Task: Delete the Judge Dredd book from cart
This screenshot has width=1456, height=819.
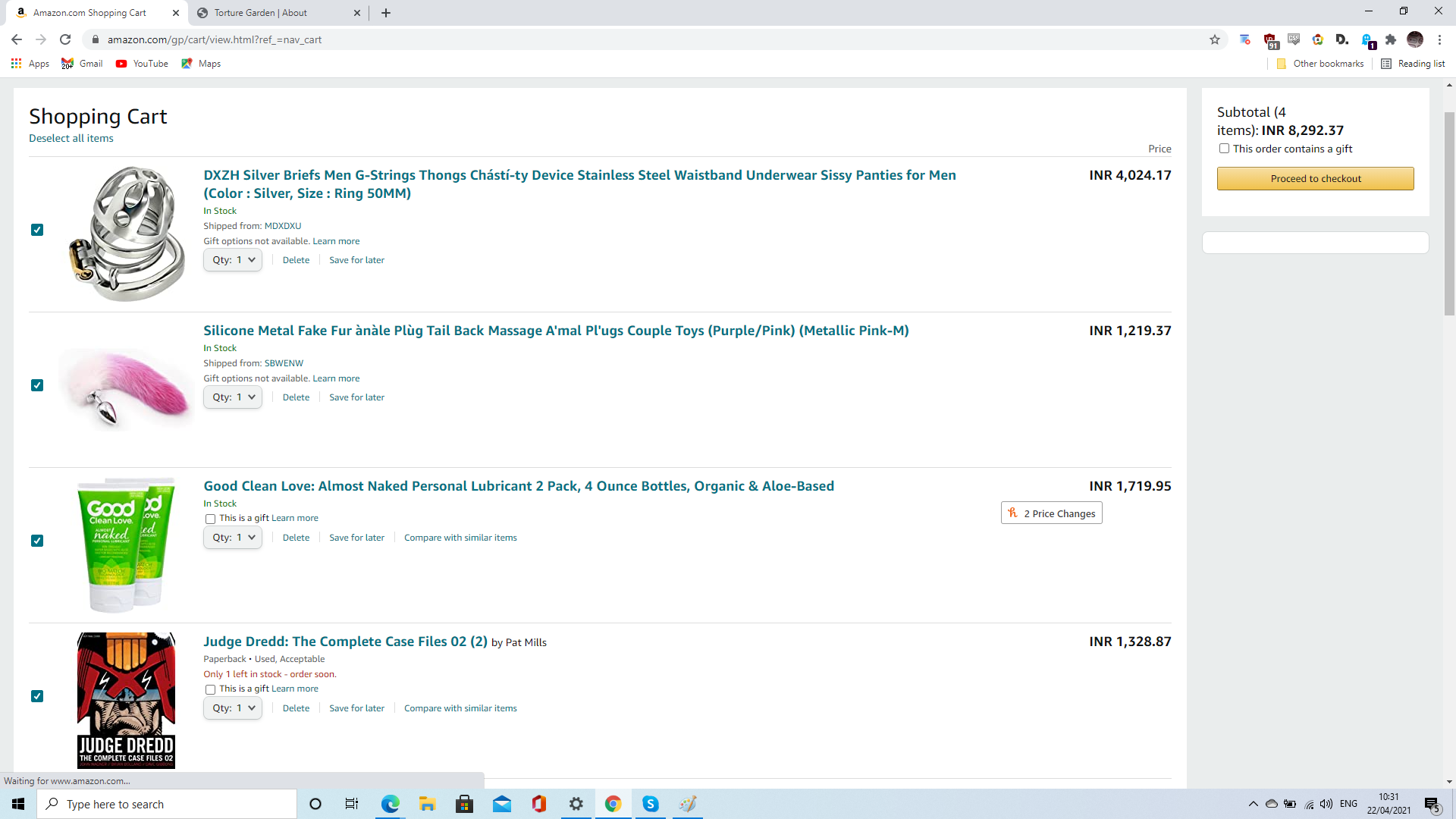Action: (296, 708)
